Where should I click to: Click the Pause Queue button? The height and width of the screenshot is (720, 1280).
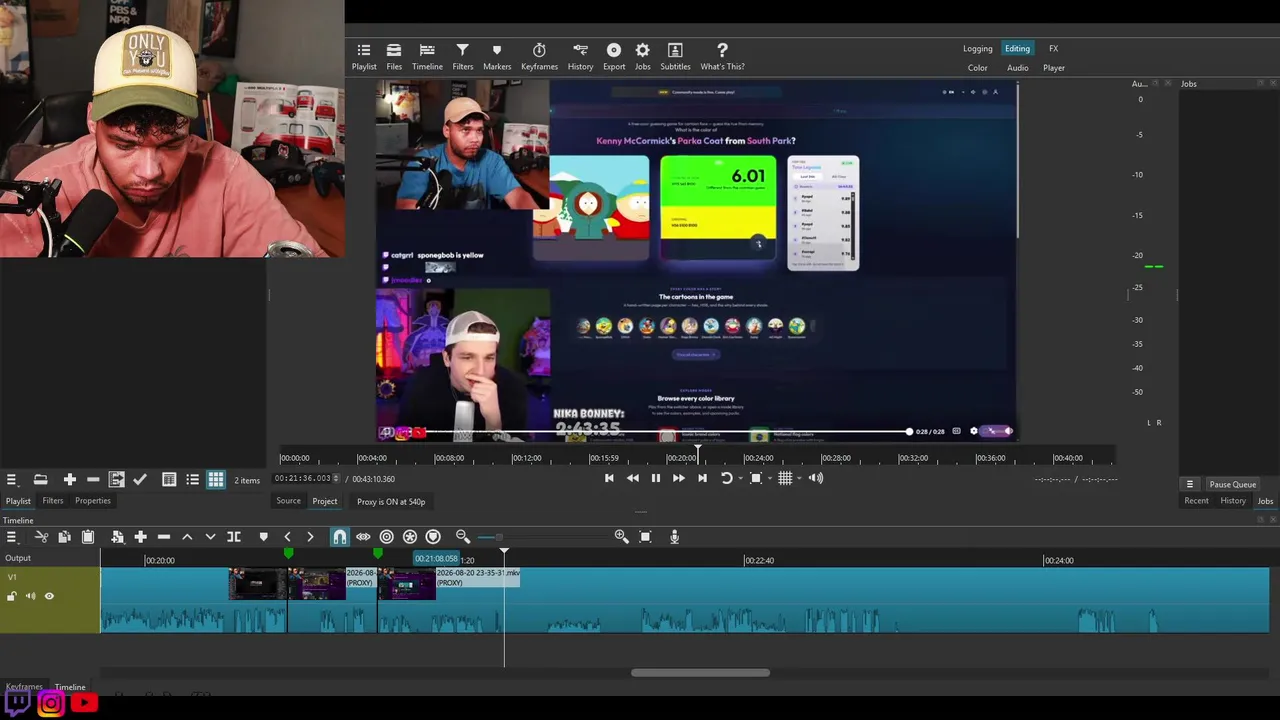point(1232,484)
